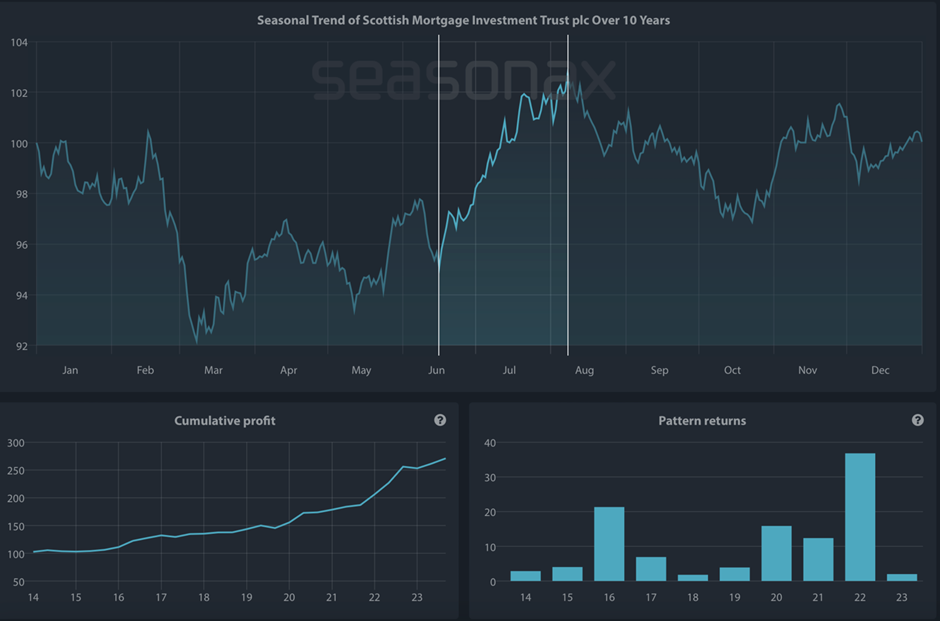Click the Feb label on the seasonal axis
Viewport: 940px width, 621px height.
pyautogui.click(x=145, y=370)
